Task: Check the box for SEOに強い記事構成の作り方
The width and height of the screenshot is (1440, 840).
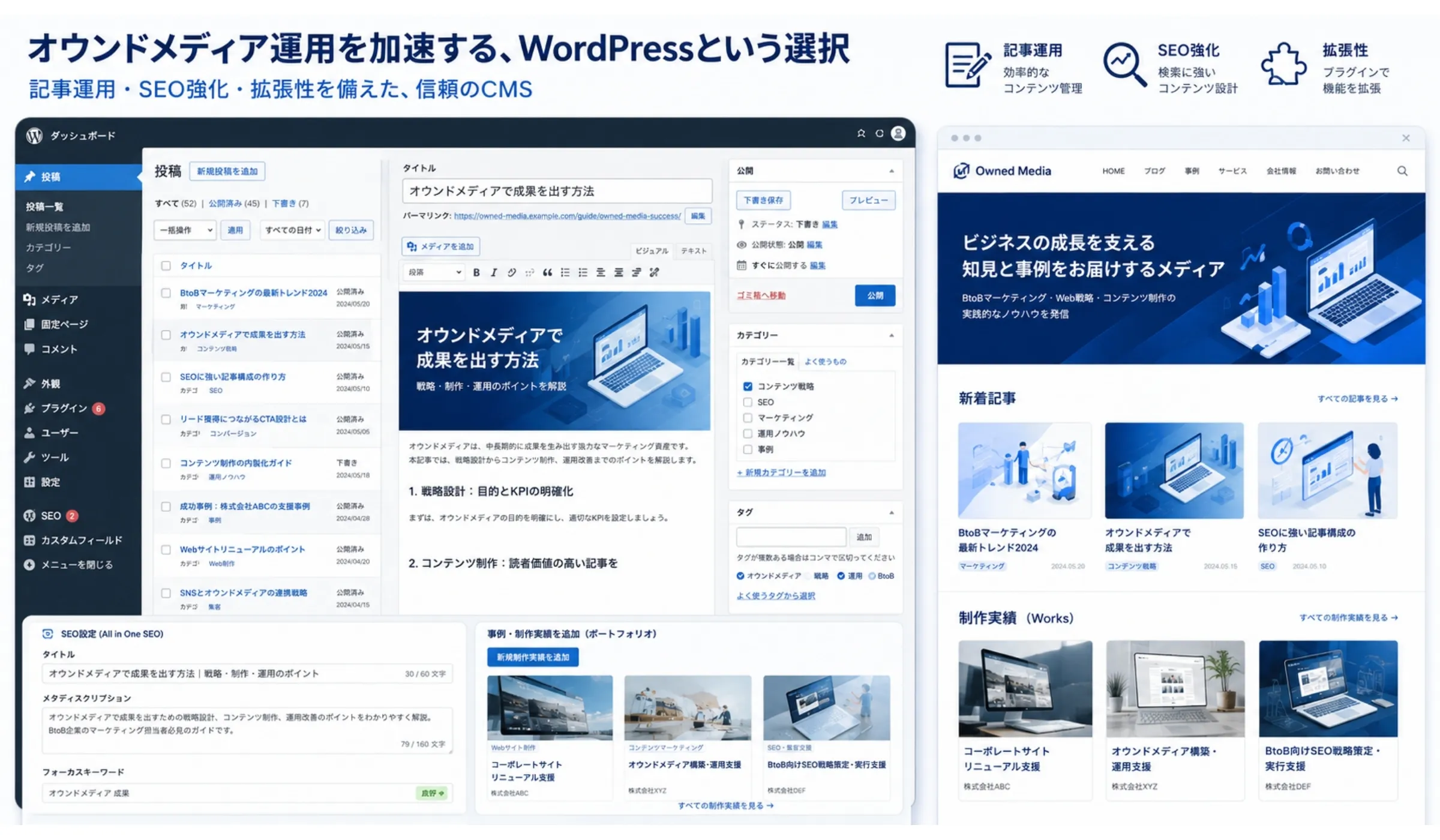Action: coord(166,377)
